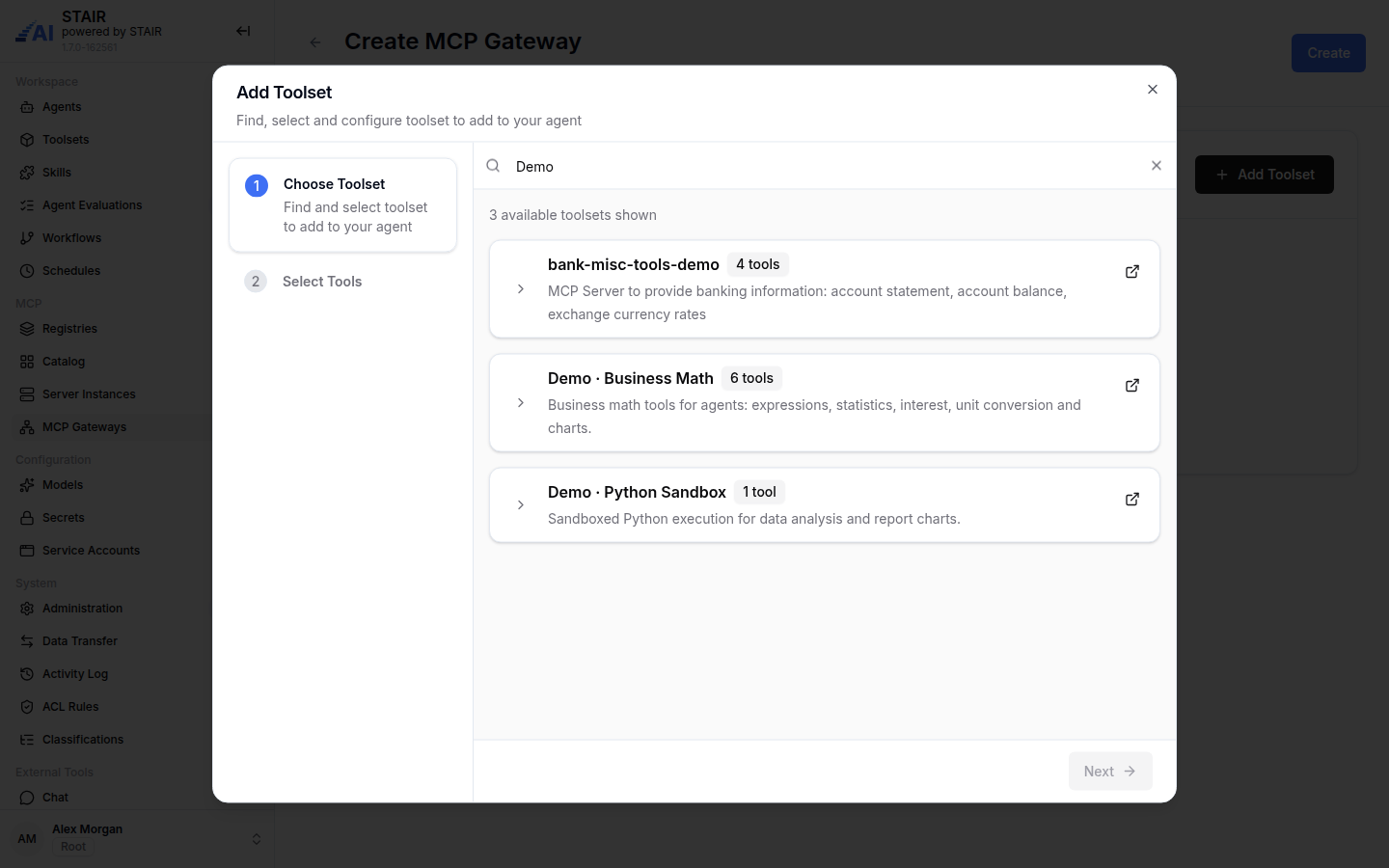
Task: Select the Choose Toolset step
Action: [342, 205]
